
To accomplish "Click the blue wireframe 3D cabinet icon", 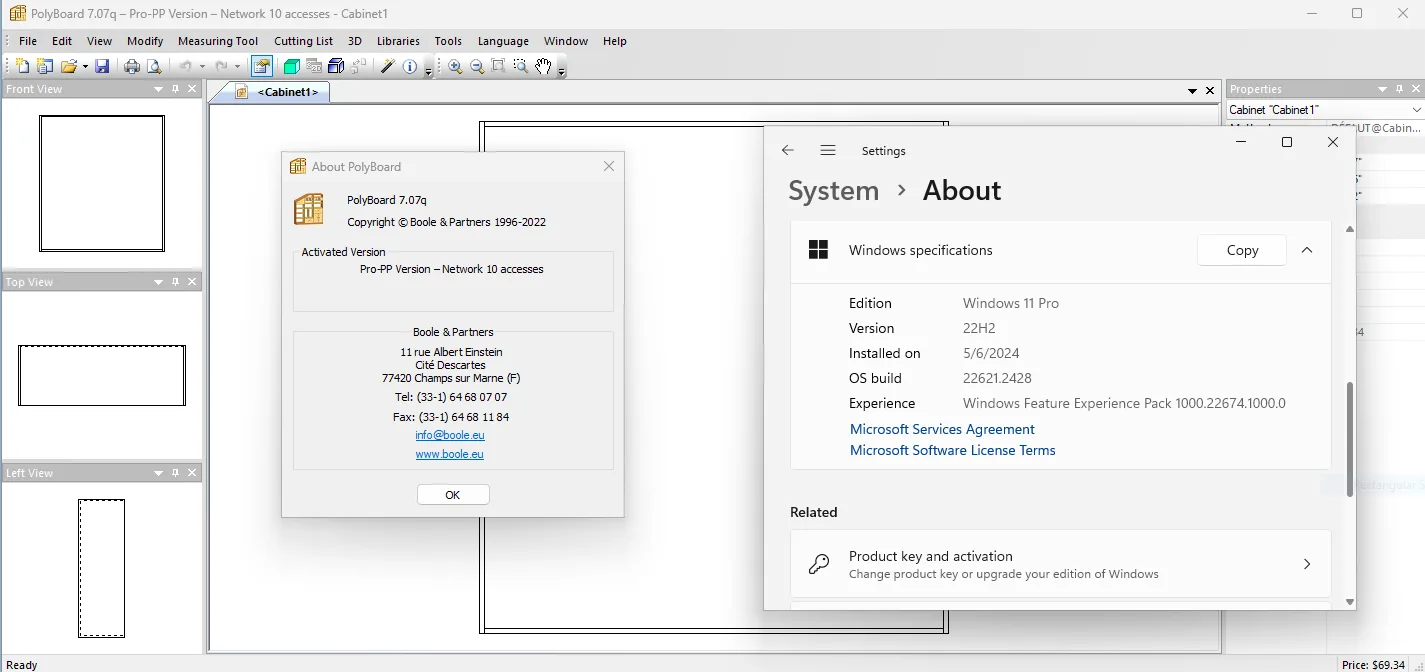I will pos(336,66).
